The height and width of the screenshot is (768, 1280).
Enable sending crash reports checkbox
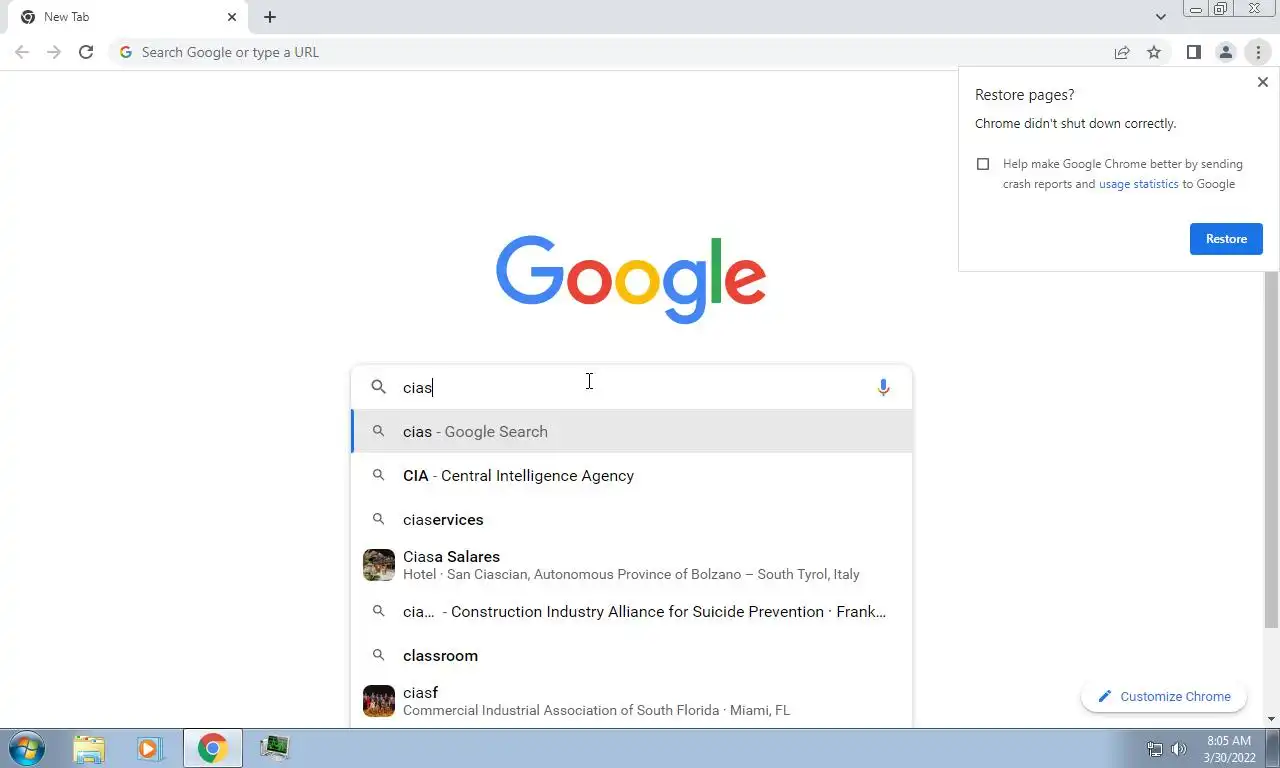pyautogui.click(x=983, y=164)
